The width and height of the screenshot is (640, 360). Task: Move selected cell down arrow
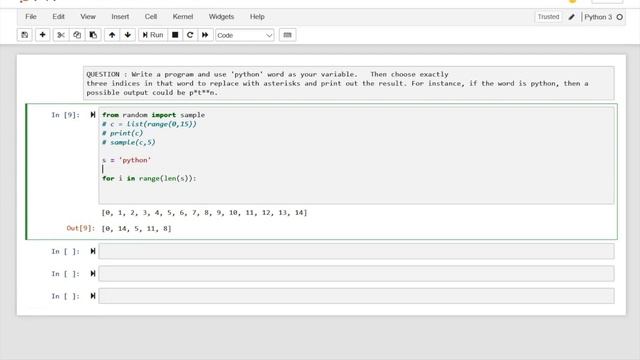[x=128, y=35]
